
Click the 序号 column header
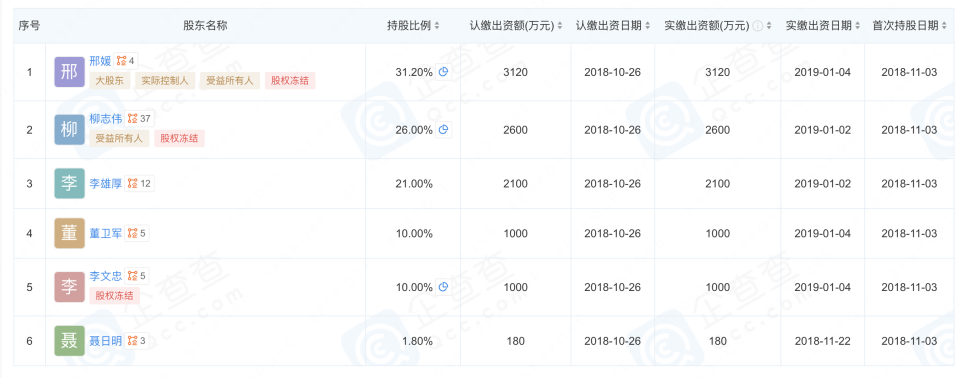pyautogui.click(x=29, y=26)
